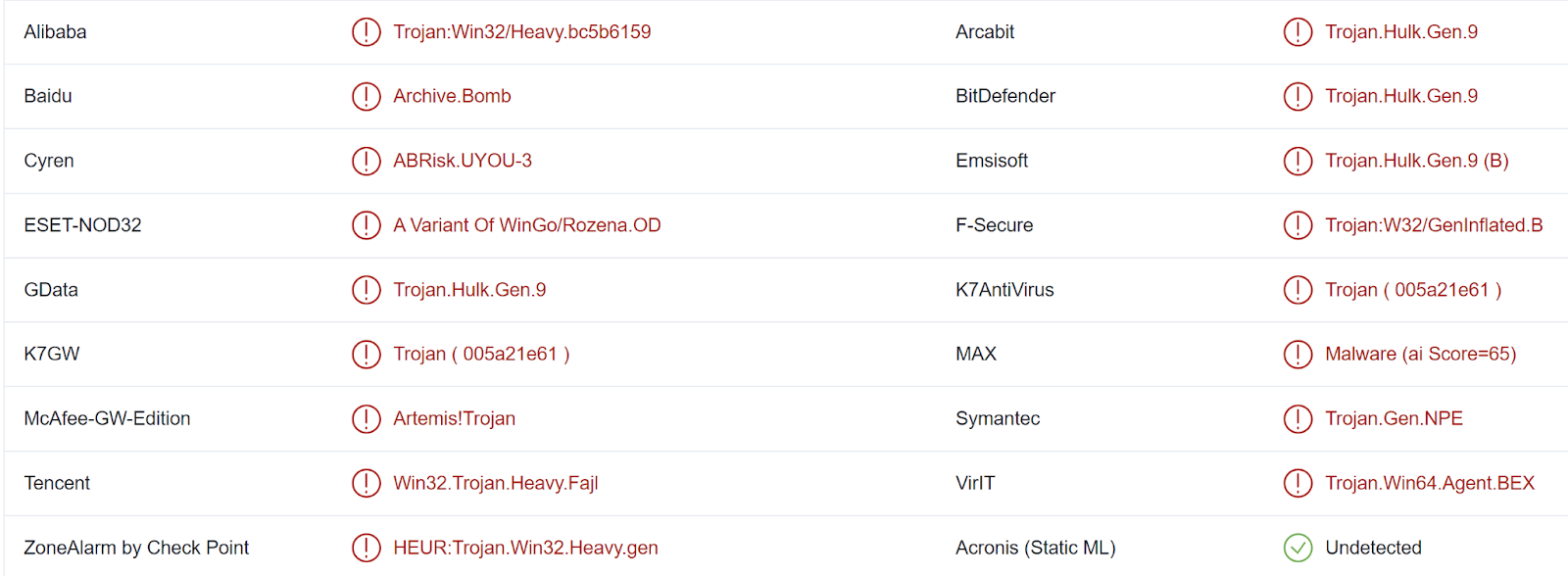Click the K7GW detection Trojan ( 005a21e61 )

481,354
